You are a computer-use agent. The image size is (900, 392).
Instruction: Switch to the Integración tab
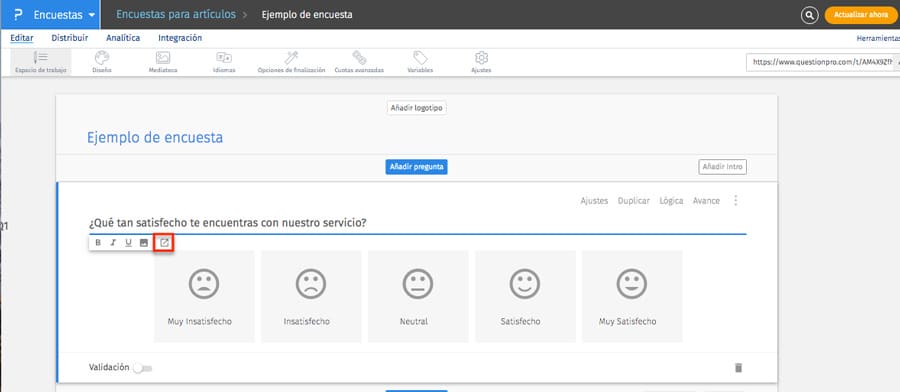[x=180, y=38]
